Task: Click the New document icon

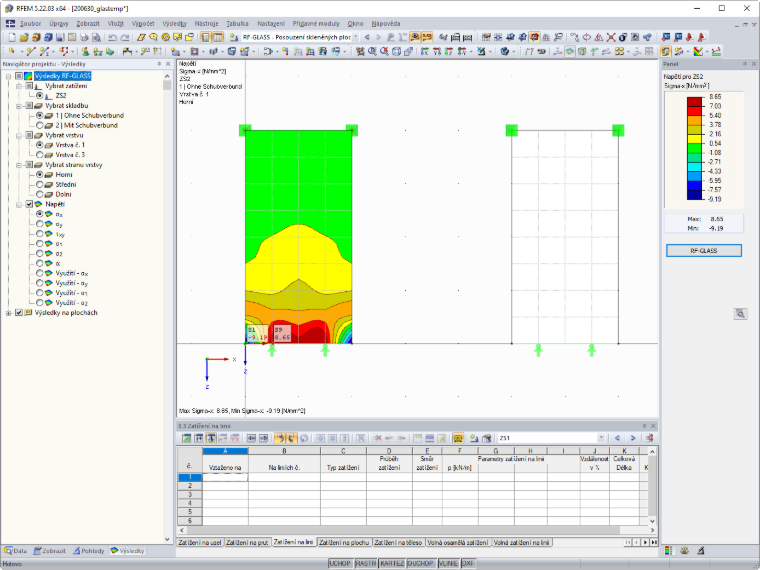Action: click(12, 37)
